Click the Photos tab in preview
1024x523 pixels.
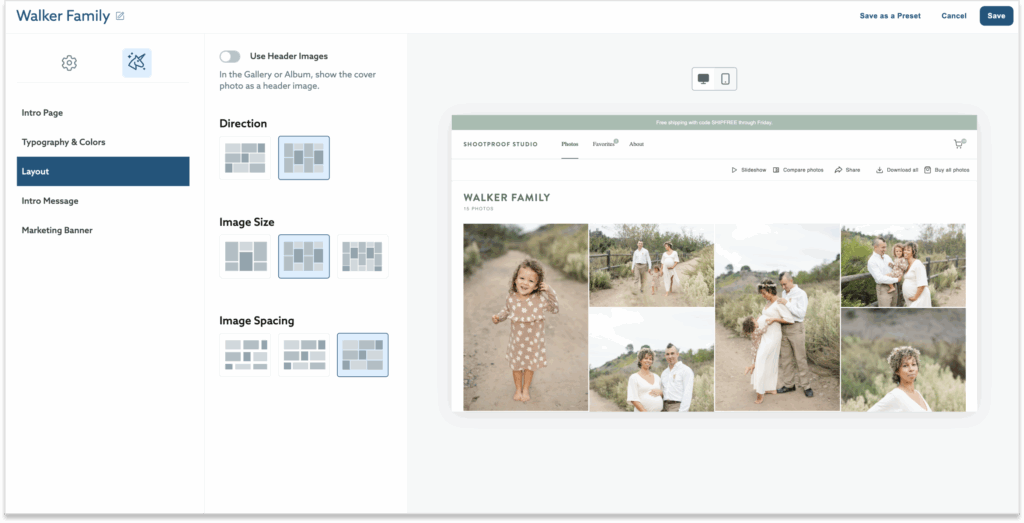569,144
